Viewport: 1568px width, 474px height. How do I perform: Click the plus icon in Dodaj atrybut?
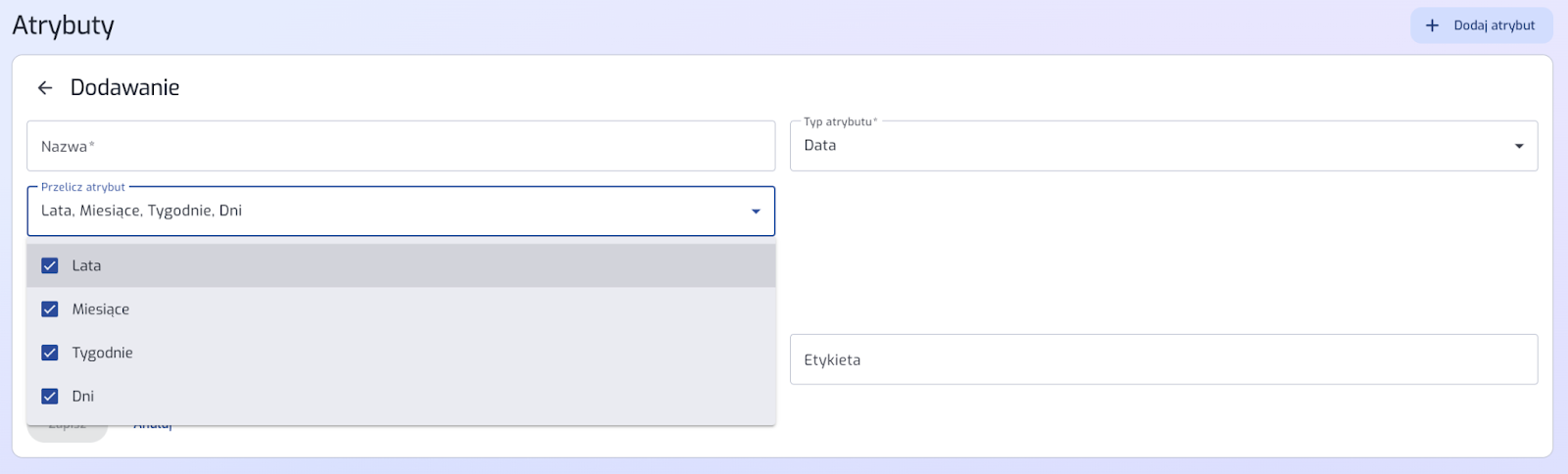point(1432,25)
